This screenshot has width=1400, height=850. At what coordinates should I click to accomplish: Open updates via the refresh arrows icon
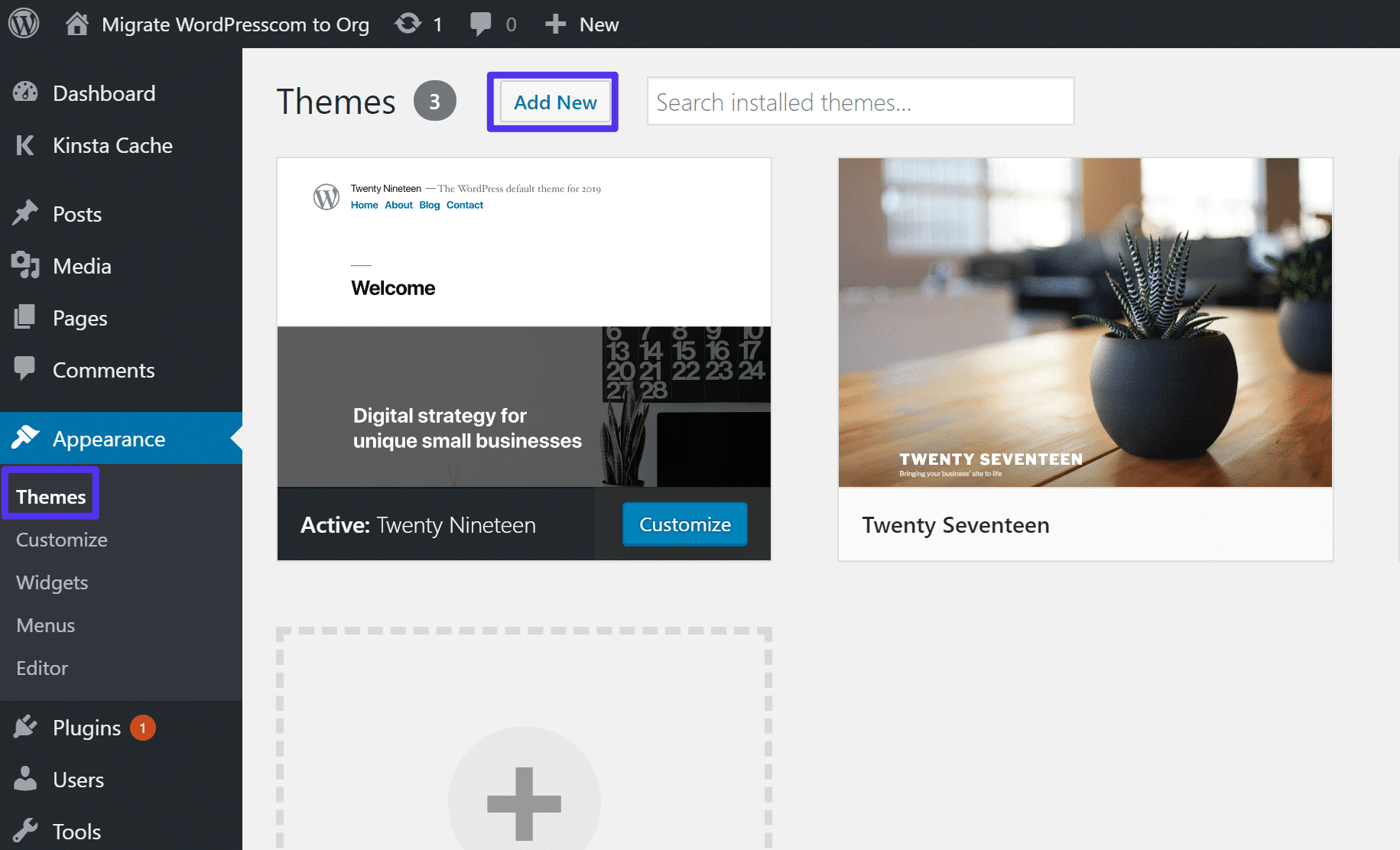coord(406,24)
